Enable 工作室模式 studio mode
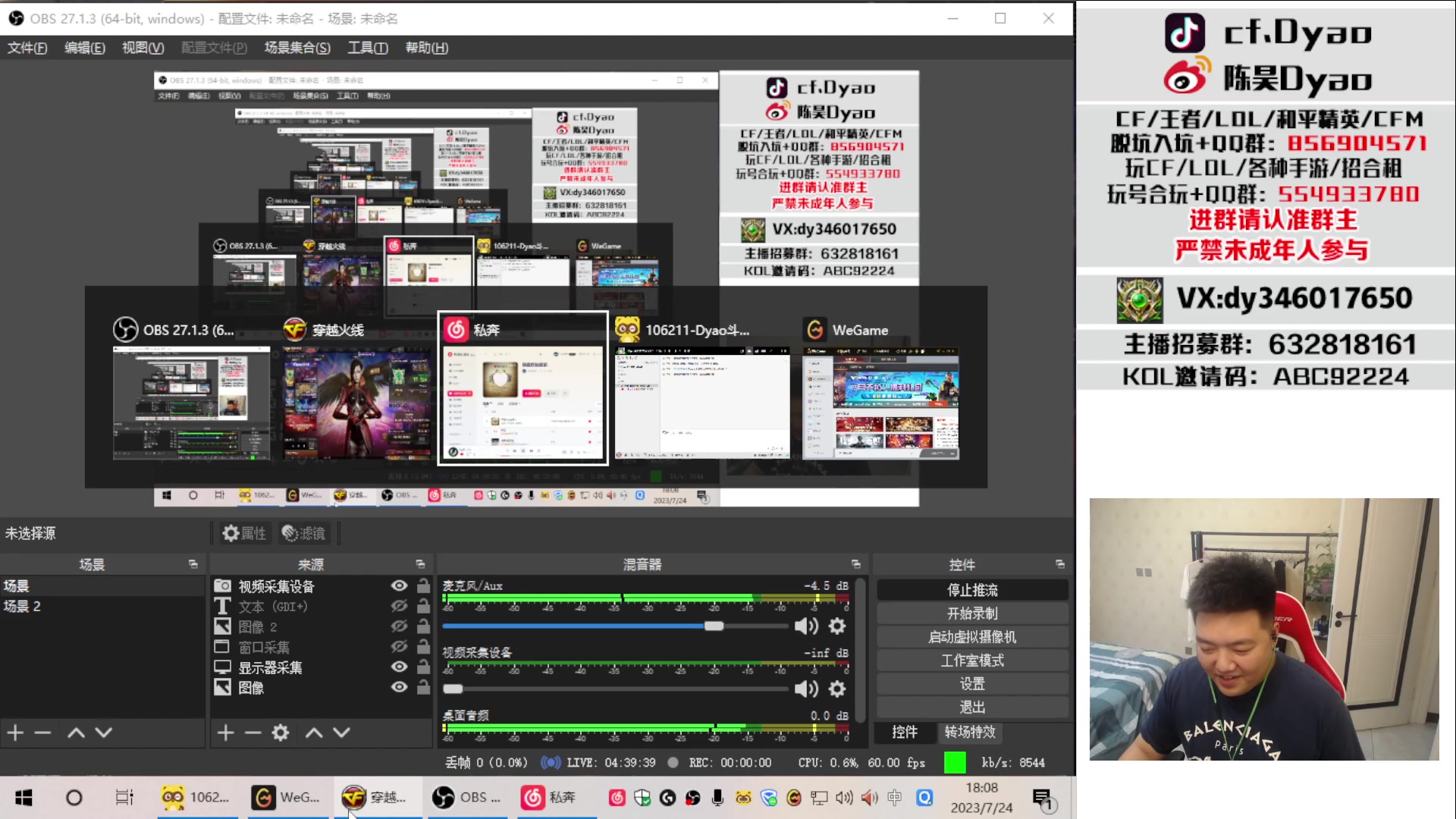 click(x=972, y=661)
